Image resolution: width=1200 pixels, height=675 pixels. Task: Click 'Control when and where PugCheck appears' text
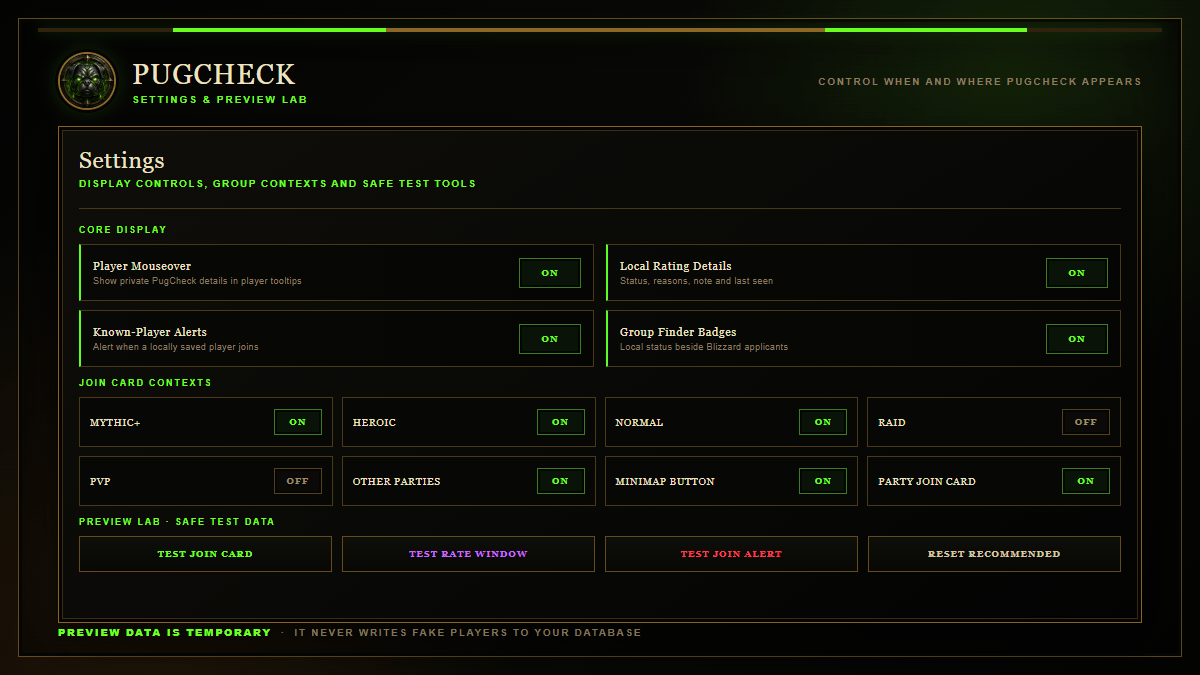980,82
